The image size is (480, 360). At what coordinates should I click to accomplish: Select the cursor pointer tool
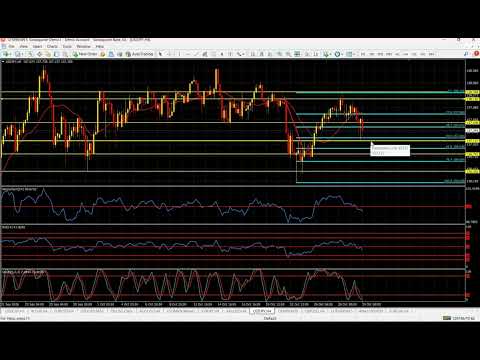pos(160,54)
